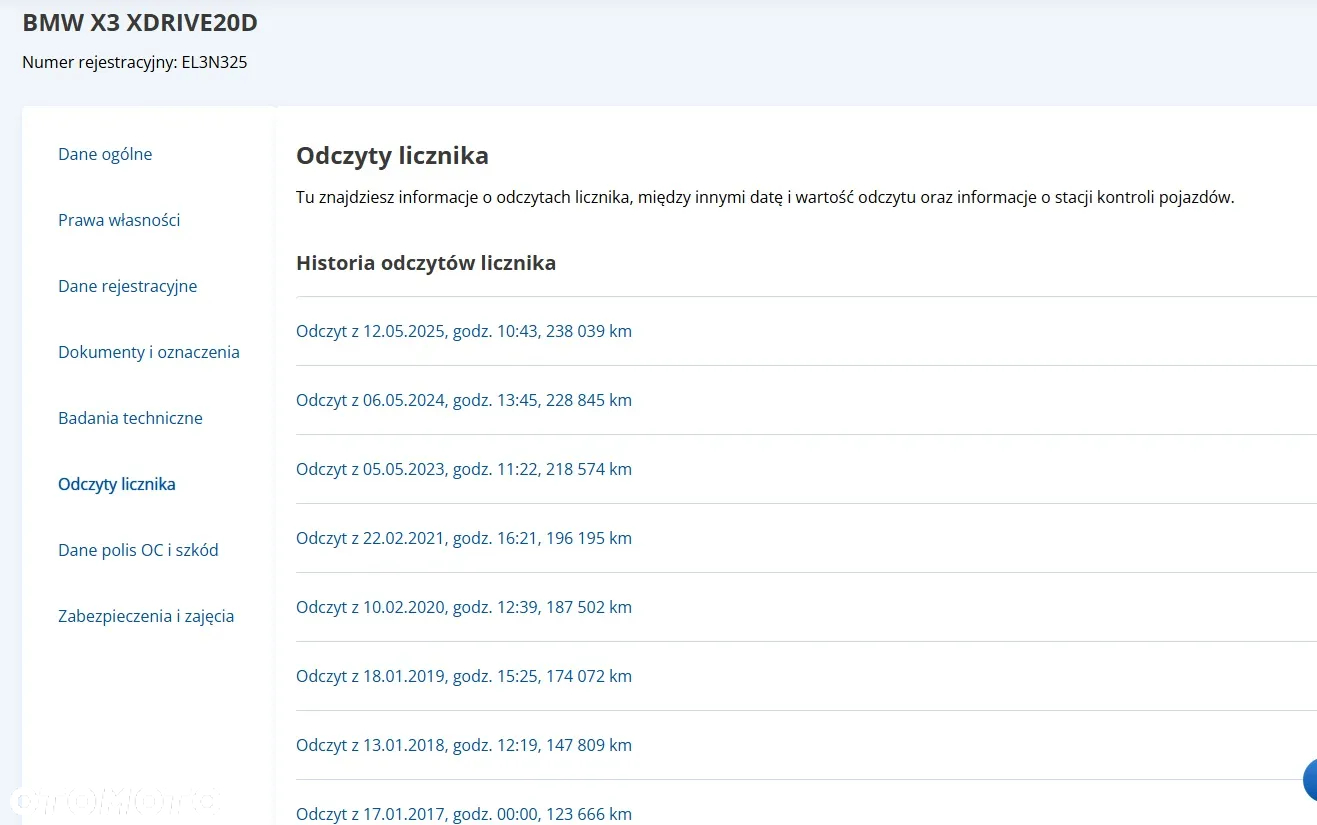1317x825 pixels.
Task: Open reading from 05.05.2023, 218 574 km
Action: [464, 469]
